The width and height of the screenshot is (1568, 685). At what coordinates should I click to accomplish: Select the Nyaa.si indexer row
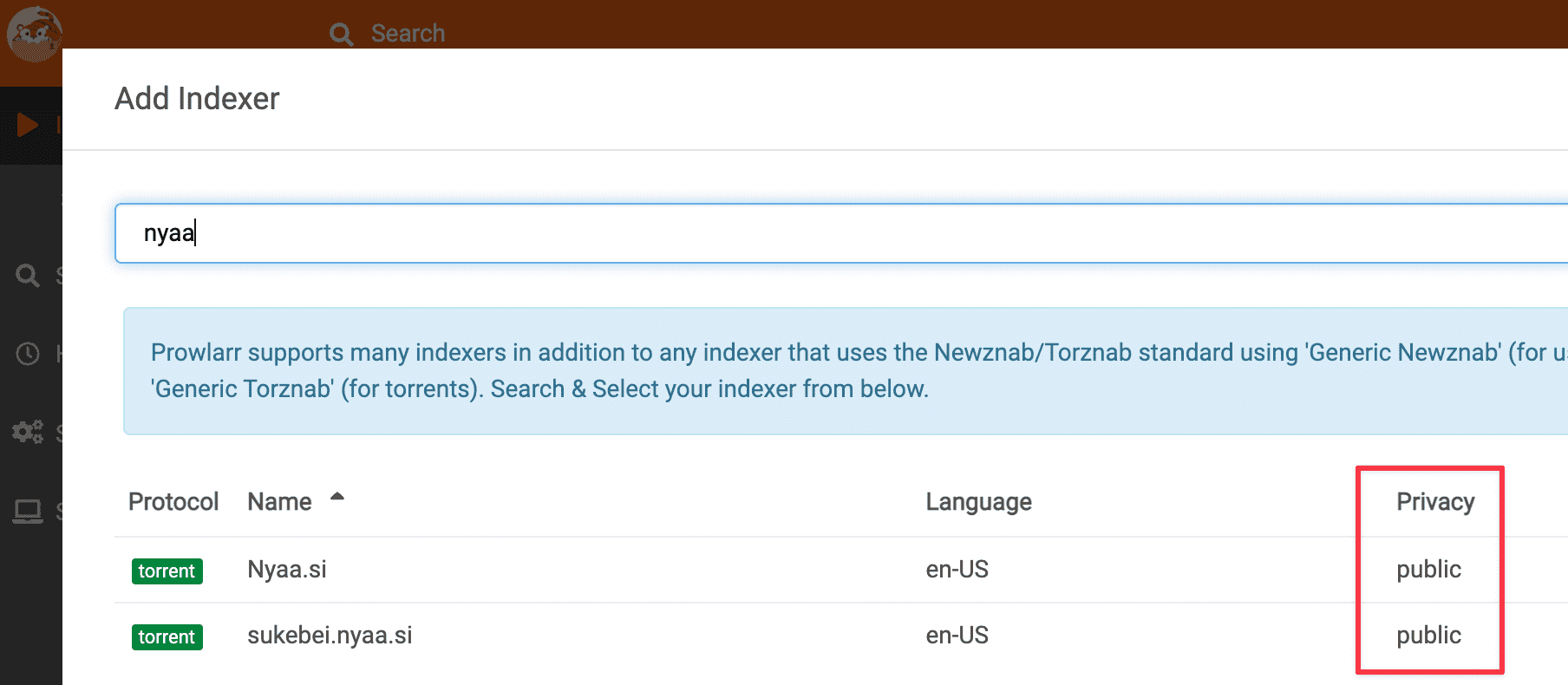point(841,570)
